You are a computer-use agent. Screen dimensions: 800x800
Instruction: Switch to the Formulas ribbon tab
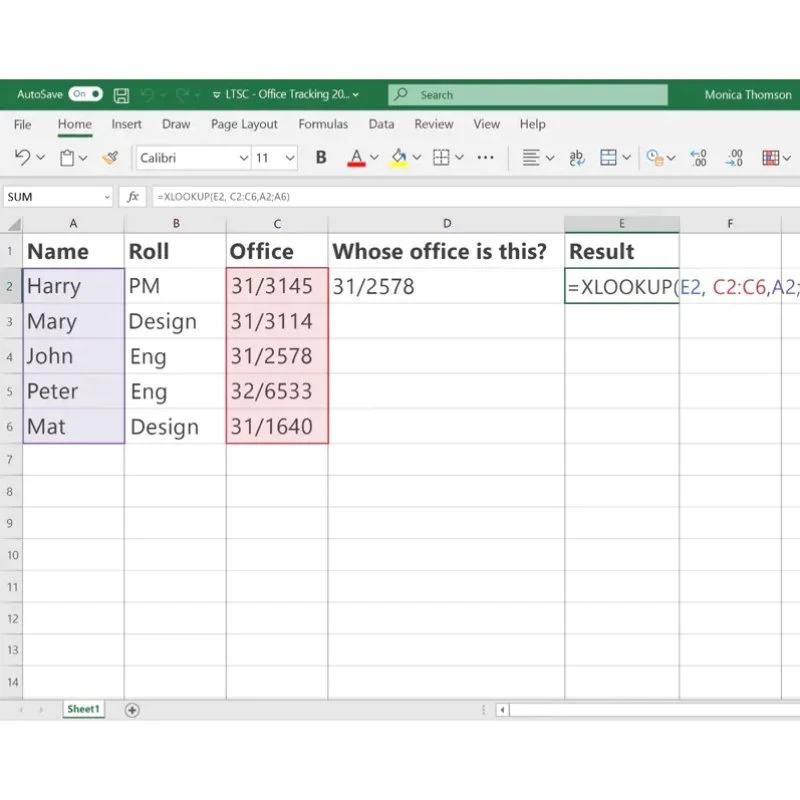(323, 124)
